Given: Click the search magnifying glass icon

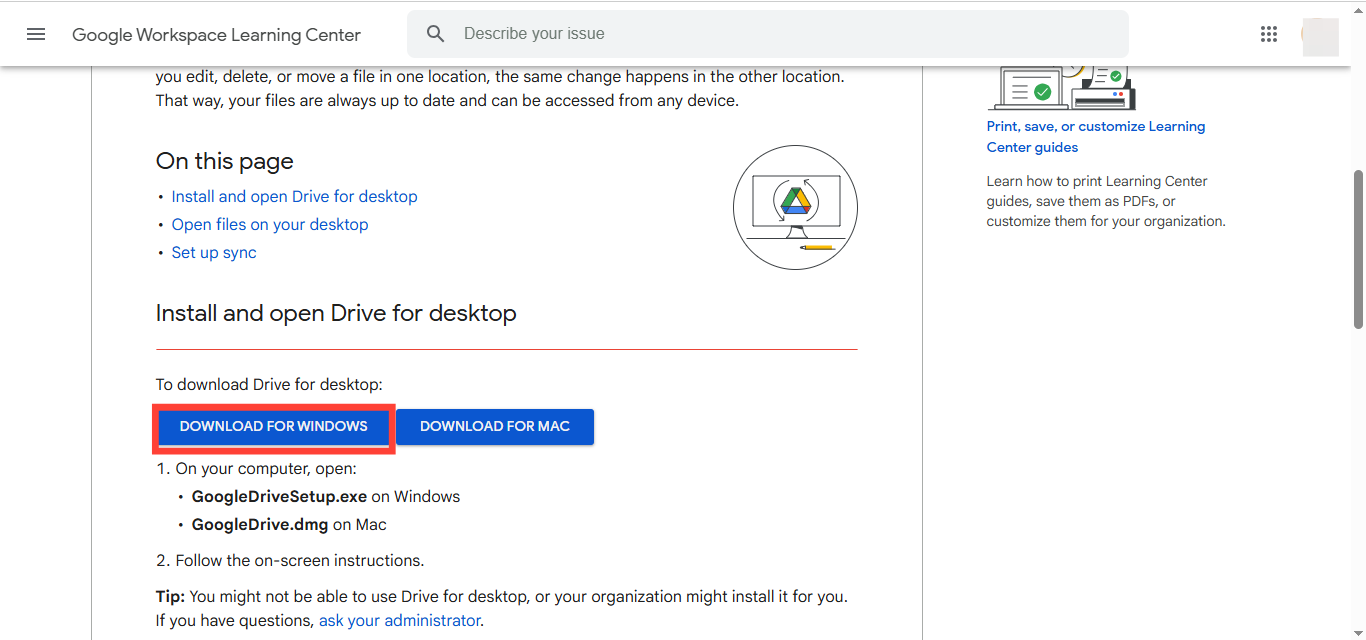Looking at the screenshot, I should [435, 34].
